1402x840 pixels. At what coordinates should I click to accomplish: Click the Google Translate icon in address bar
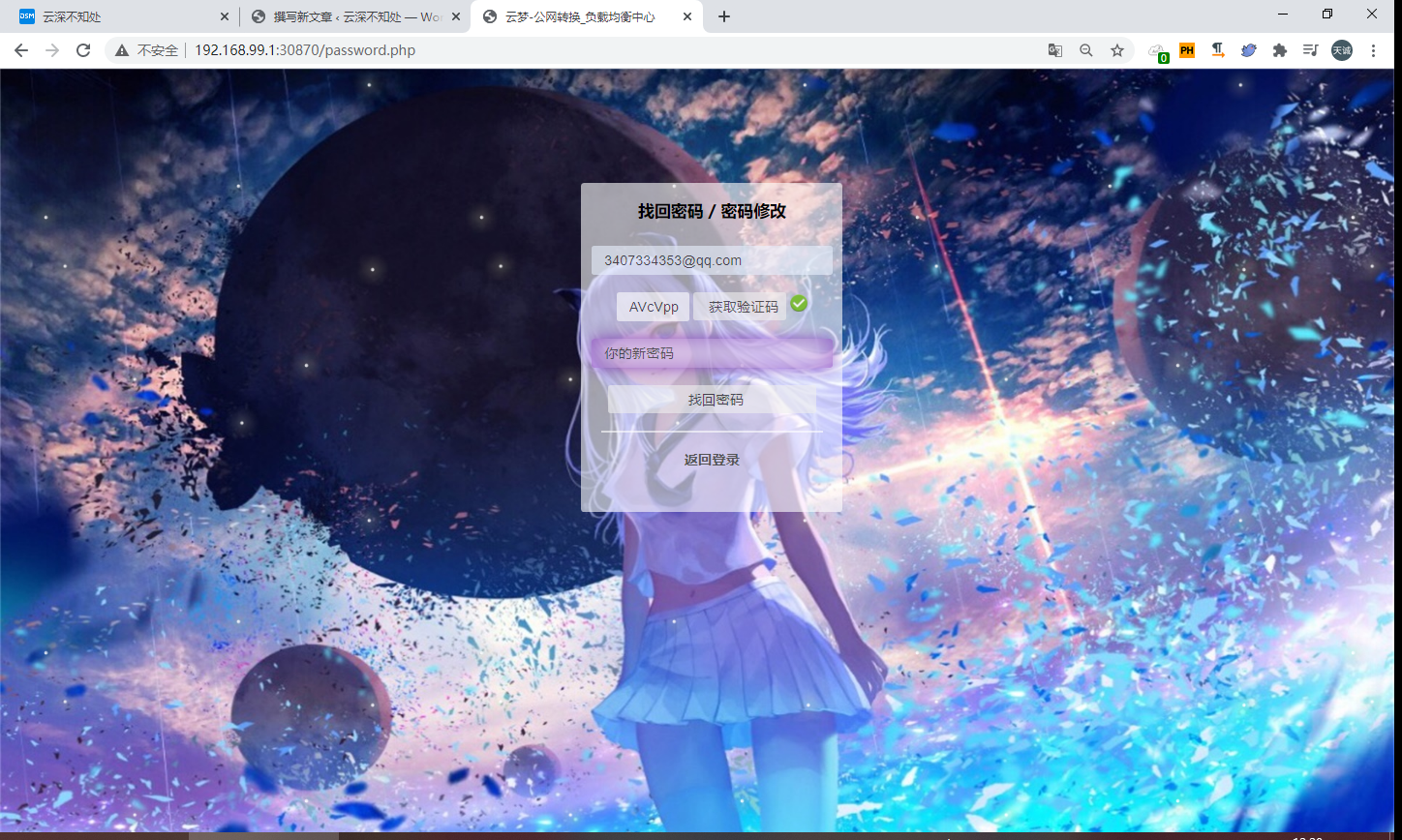point(1054,50)
